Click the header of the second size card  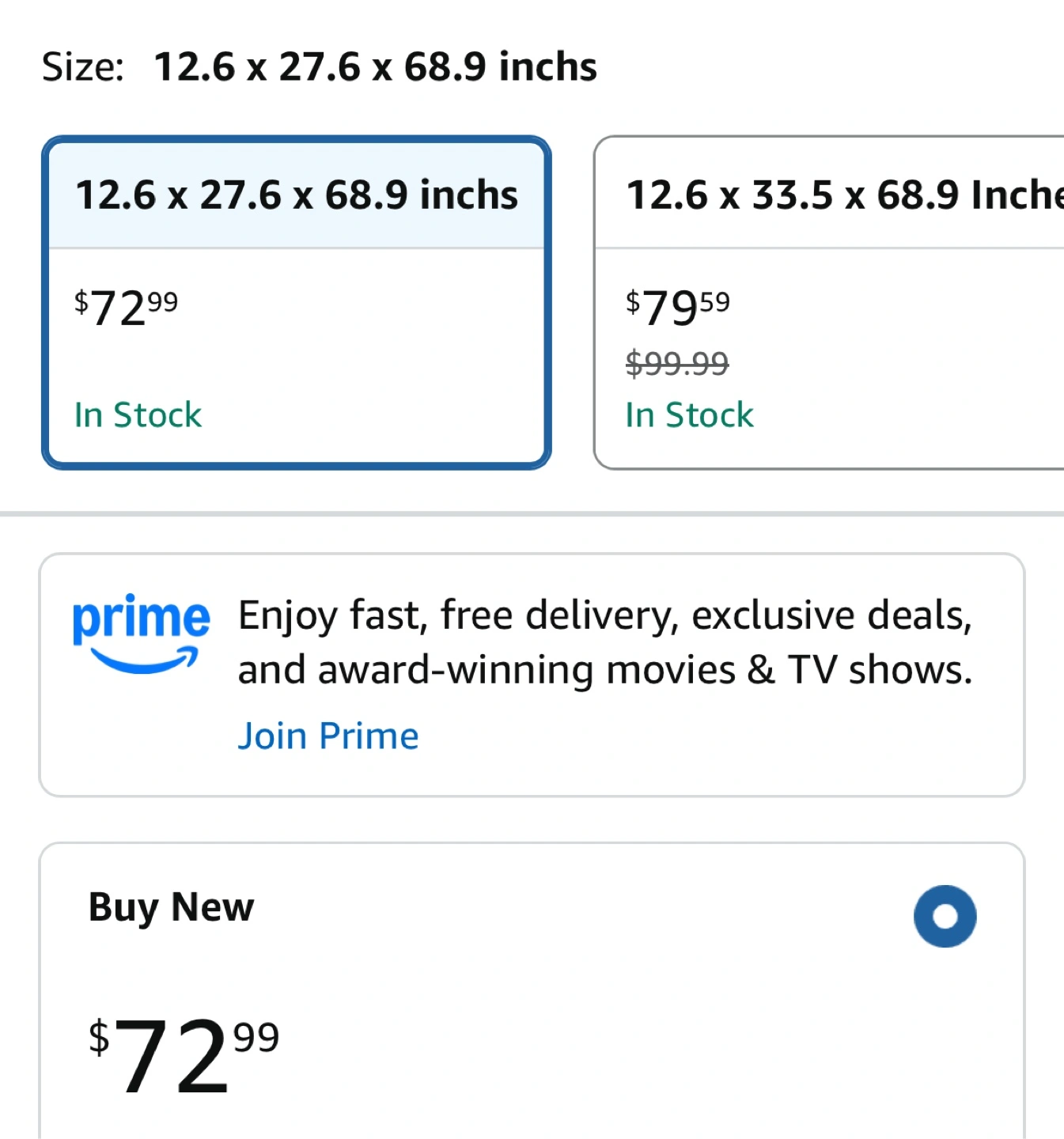pos(830,195)
